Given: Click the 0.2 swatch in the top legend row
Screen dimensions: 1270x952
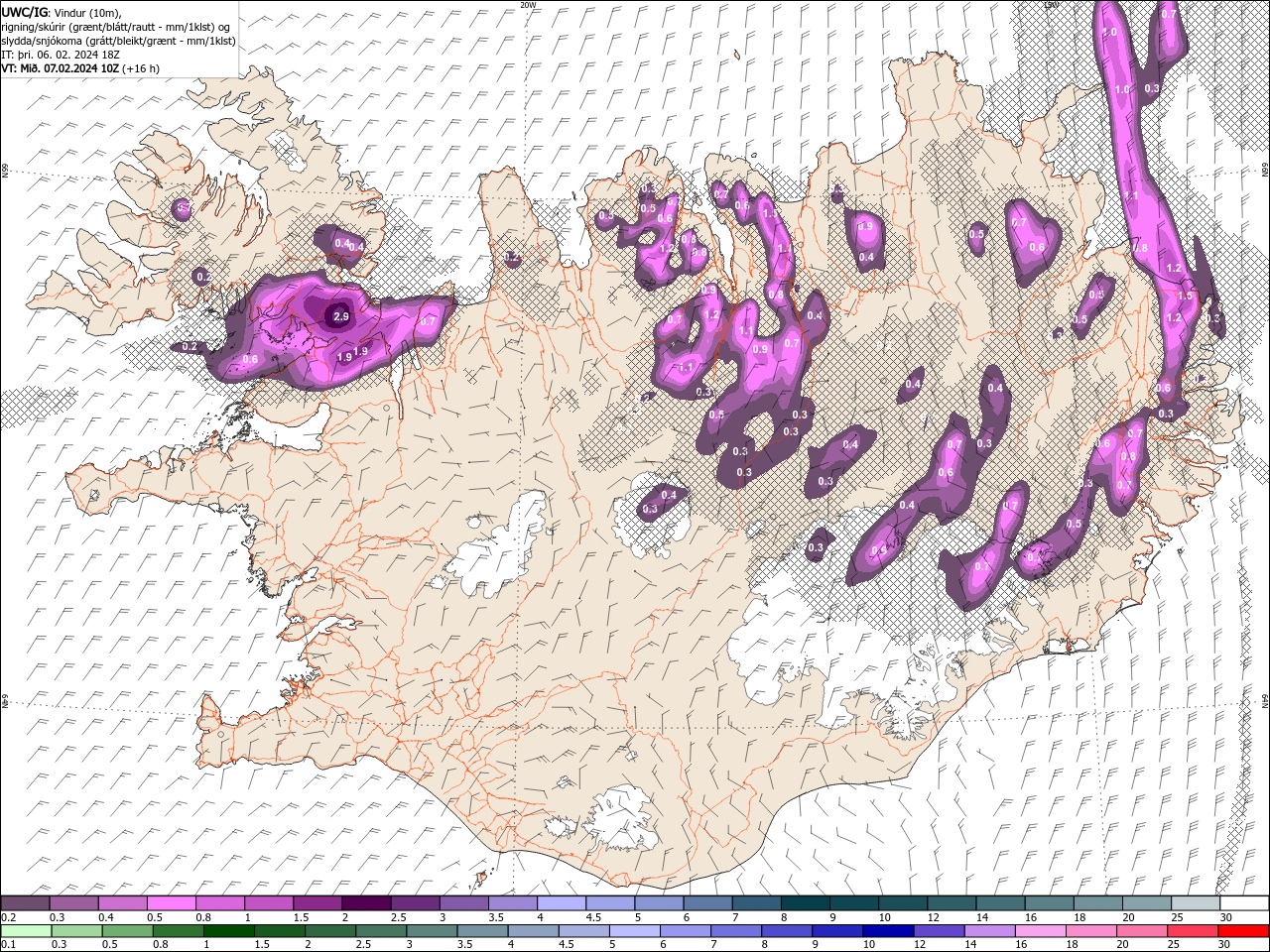Looking at the screenshot, I should [26, 903].
